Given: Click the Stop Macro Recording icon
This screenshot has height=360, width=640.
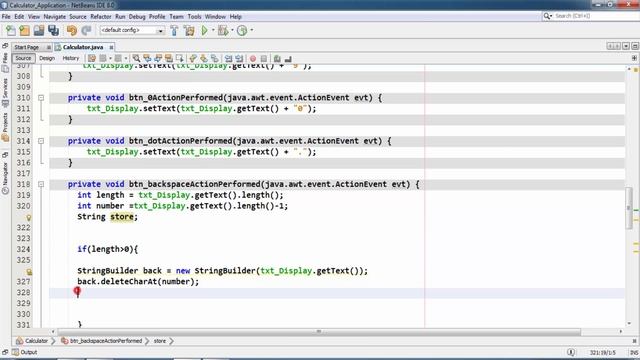Looking at the screenshot, I should [x=264, y=58].
